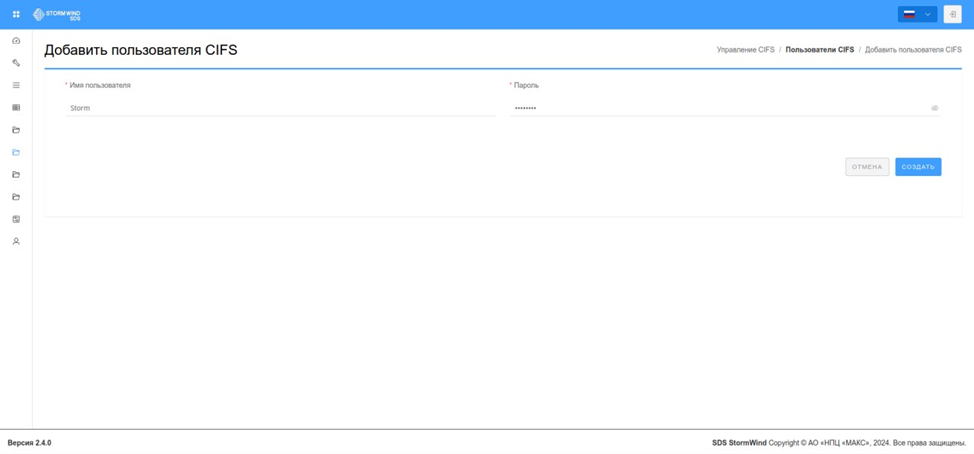Viewport: 974px width, 454px height.
Task: Open the user profile icon in sidebar
Action: [x=16, y=242]
